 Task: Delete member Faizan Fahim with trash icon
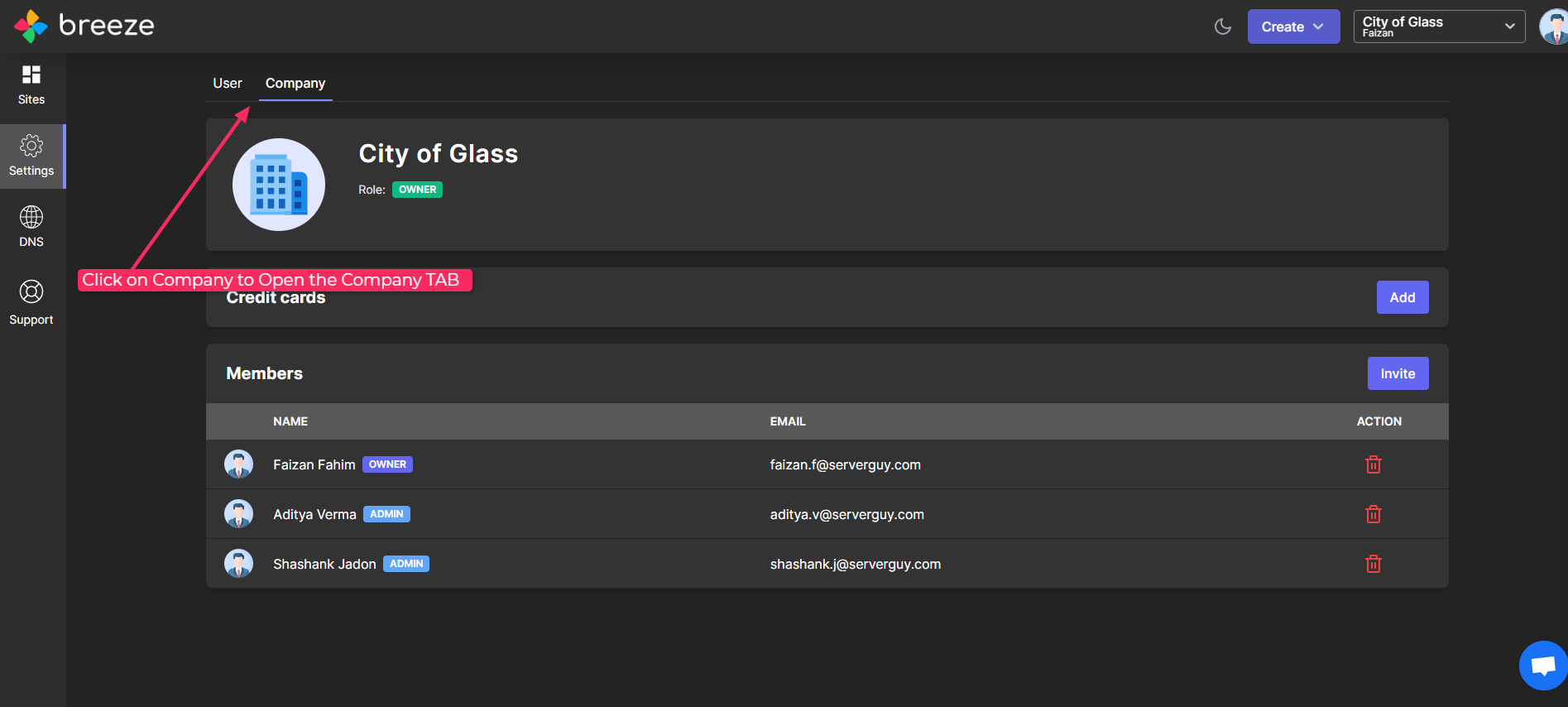(x=1374, y=464)
